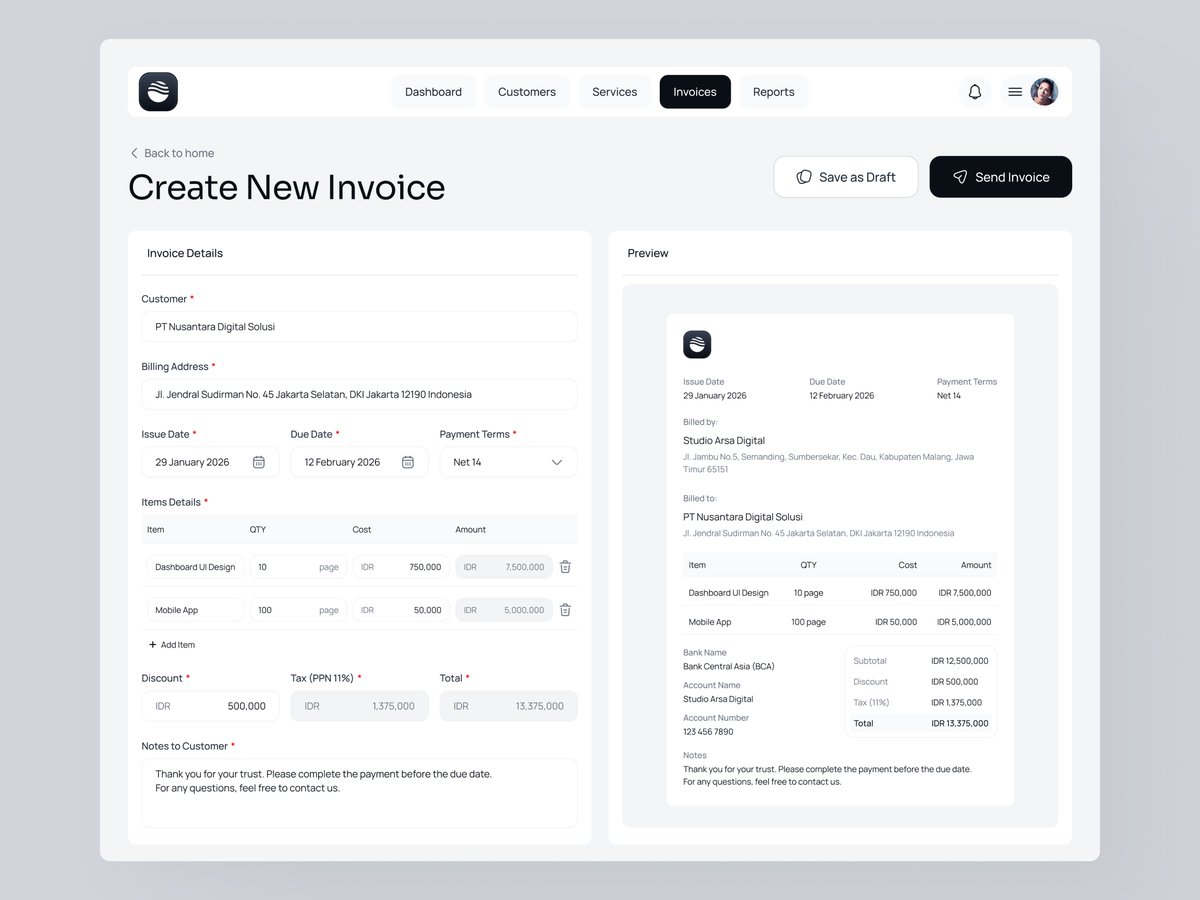Open the user profile avatar
The height and width of the screenshot is (900, 1200).
coord(1044,92)
